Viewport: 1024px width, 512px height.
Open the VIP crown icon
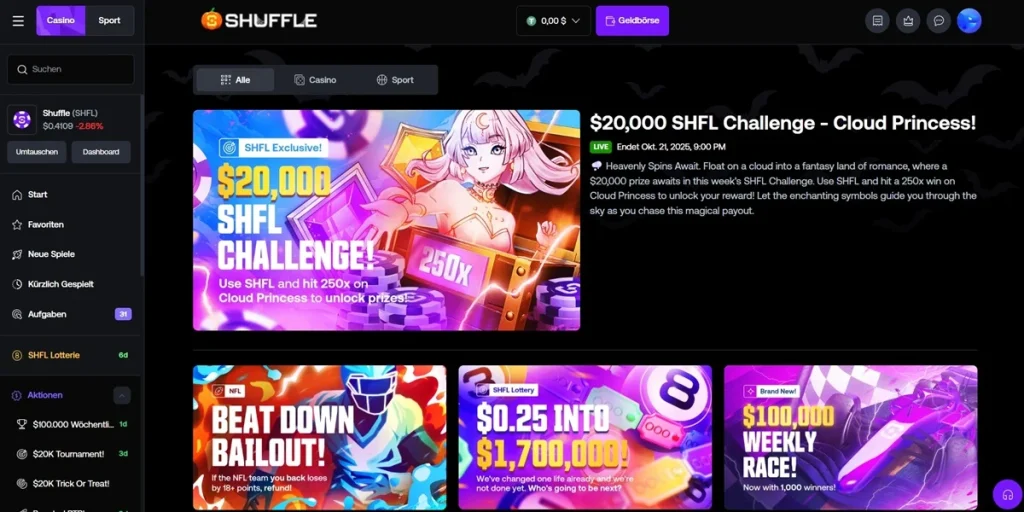(908, 21)
